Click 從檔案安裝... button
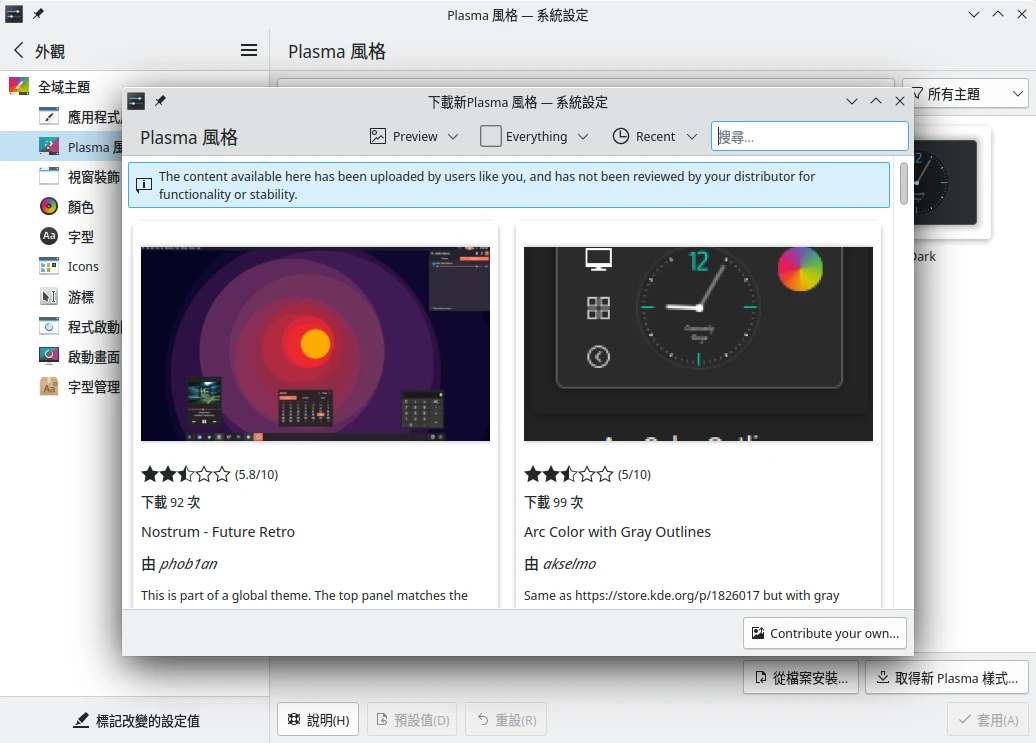The width and height of the screenshot is (1036, 743). click(x=801, y=678)
